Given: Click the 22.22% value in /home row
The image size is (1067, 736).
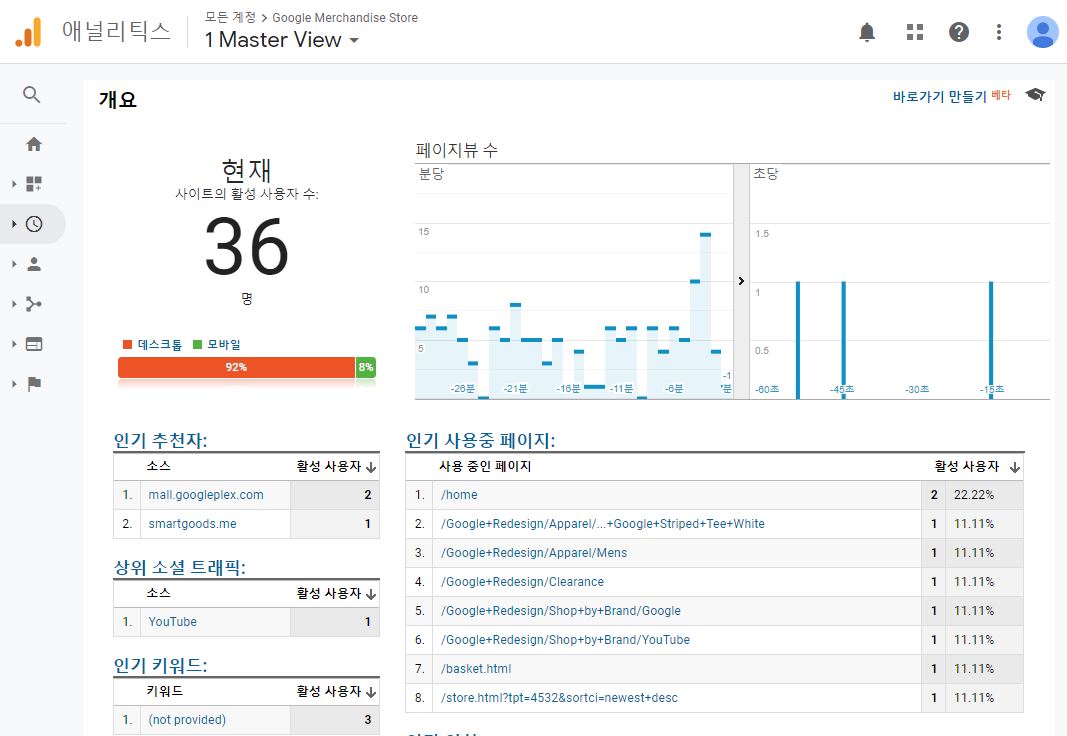Looking at the screenshot, I should point(974,495).
